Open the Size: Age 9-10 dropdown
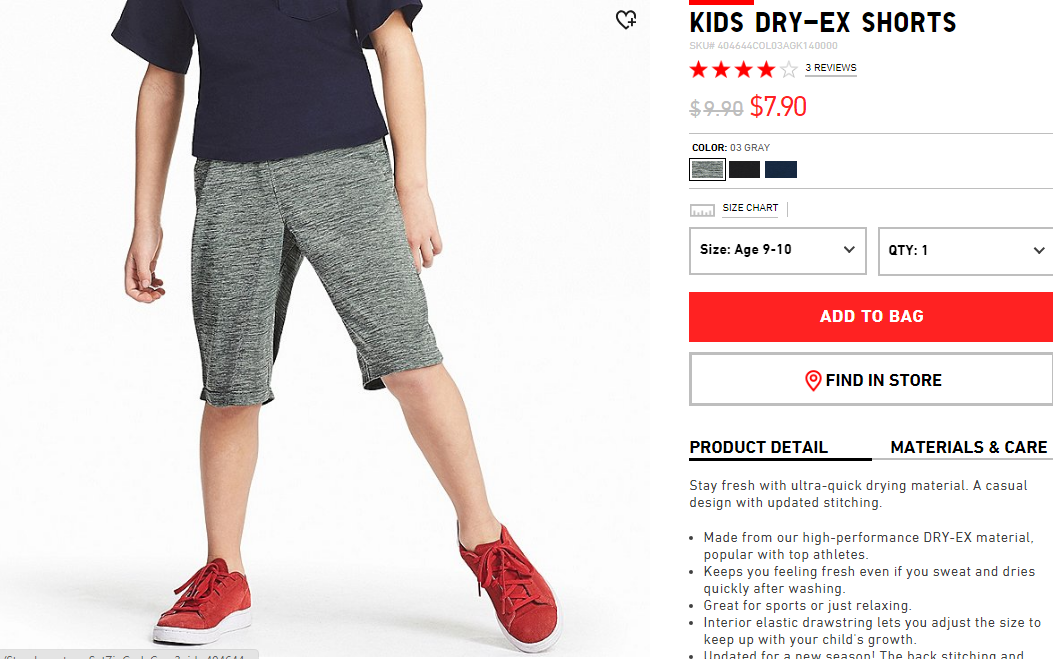This screenshot has width=1053, height=659. pos(778,251)
